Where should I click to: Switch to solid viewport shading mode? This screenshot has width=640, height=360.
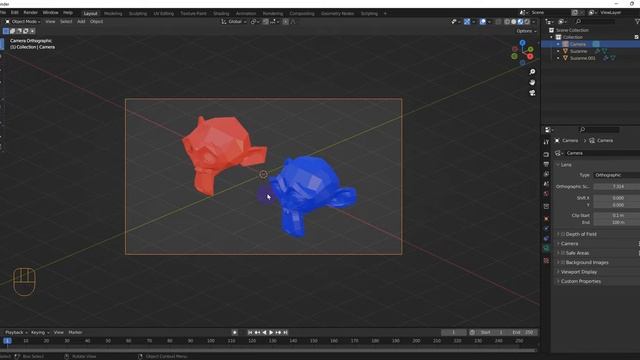(513, 22)
